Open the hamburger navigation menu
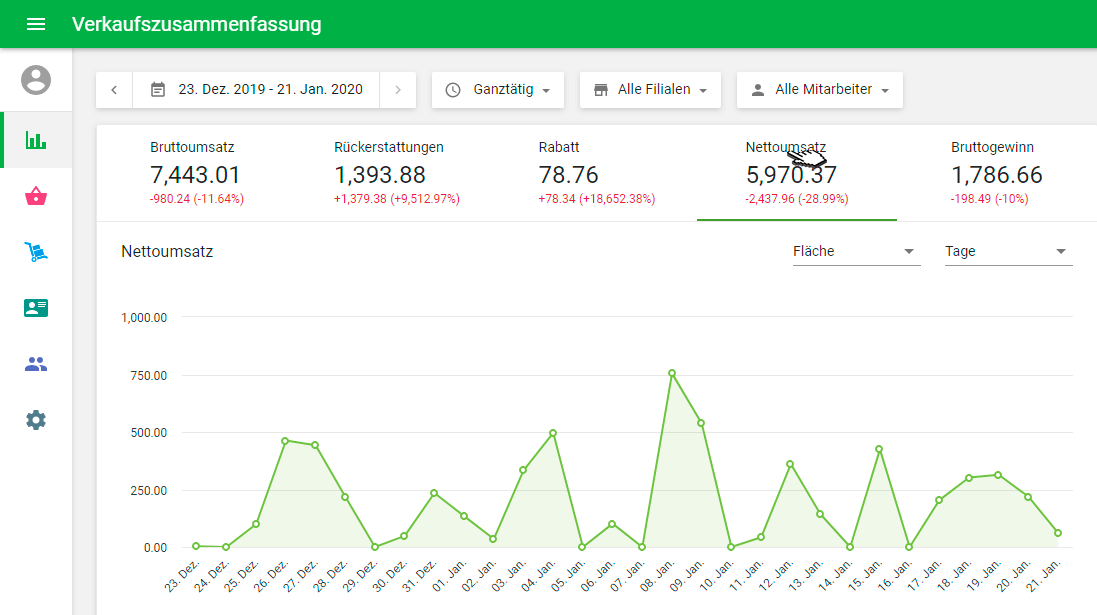 pyautogui.click(x=36, y=24)
